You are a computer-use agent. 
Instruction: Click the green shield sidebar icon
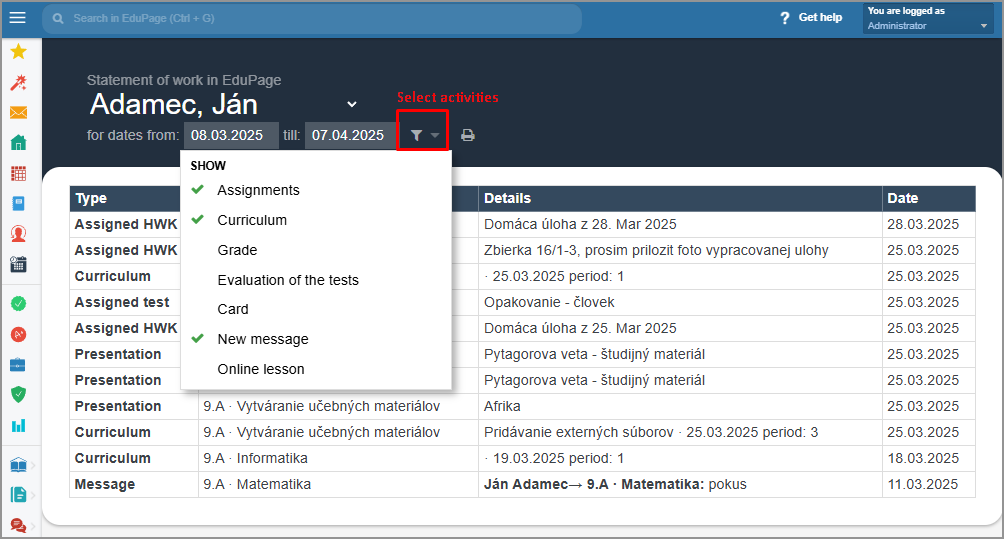(19, 394)
